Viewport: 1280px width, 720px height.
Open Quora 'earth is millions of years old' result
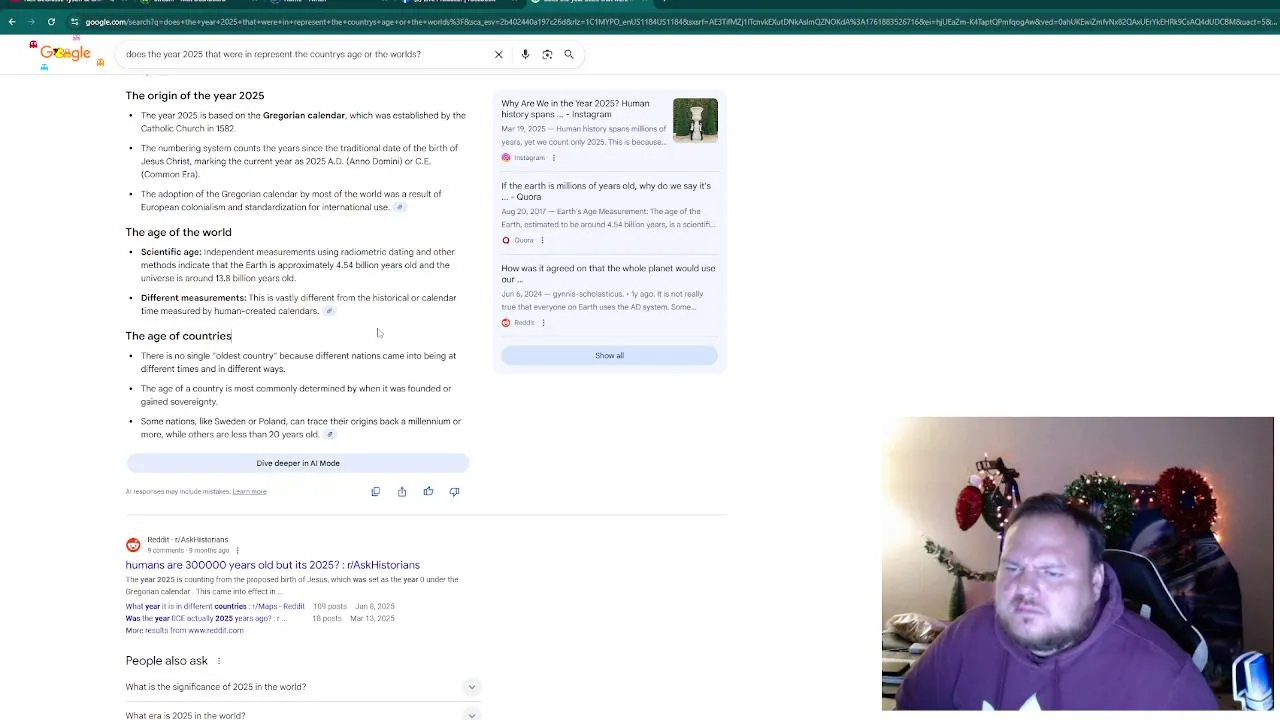tap(606, 191)
